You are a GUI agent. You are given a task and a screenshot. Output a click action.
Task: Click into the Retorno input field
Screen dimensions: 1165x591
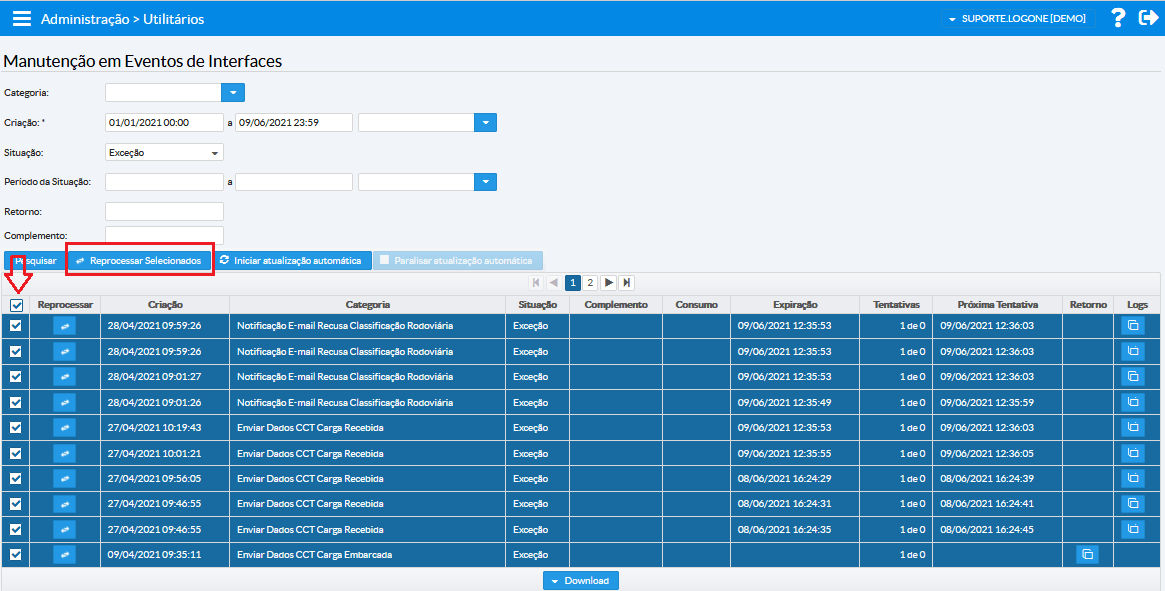coord(164,212)
